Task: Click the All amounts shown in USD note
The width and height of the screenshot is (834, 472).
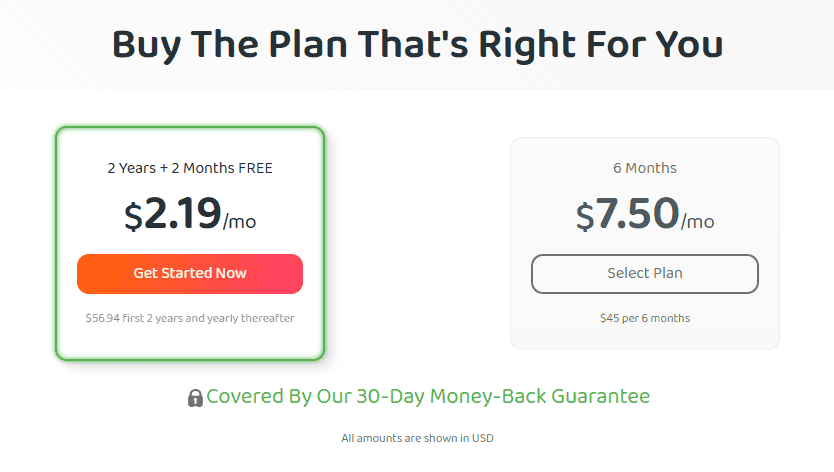Action: click(418, 438)
